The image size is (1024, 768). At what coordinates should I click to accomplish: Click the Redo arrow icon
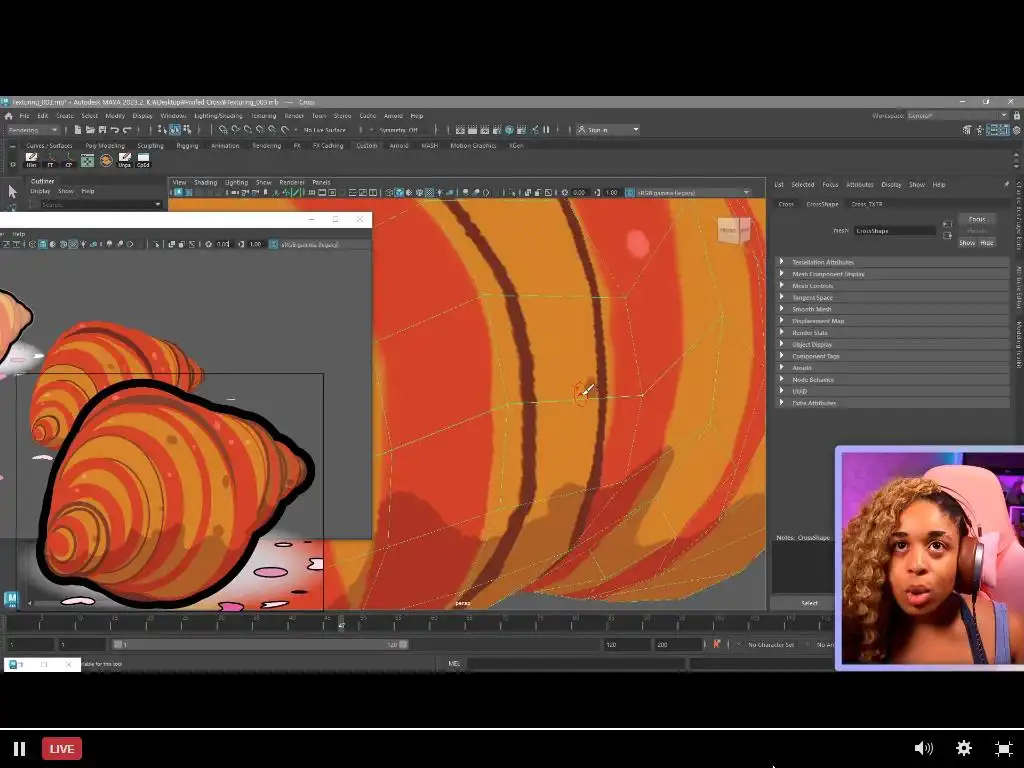[x=127, y=130]
